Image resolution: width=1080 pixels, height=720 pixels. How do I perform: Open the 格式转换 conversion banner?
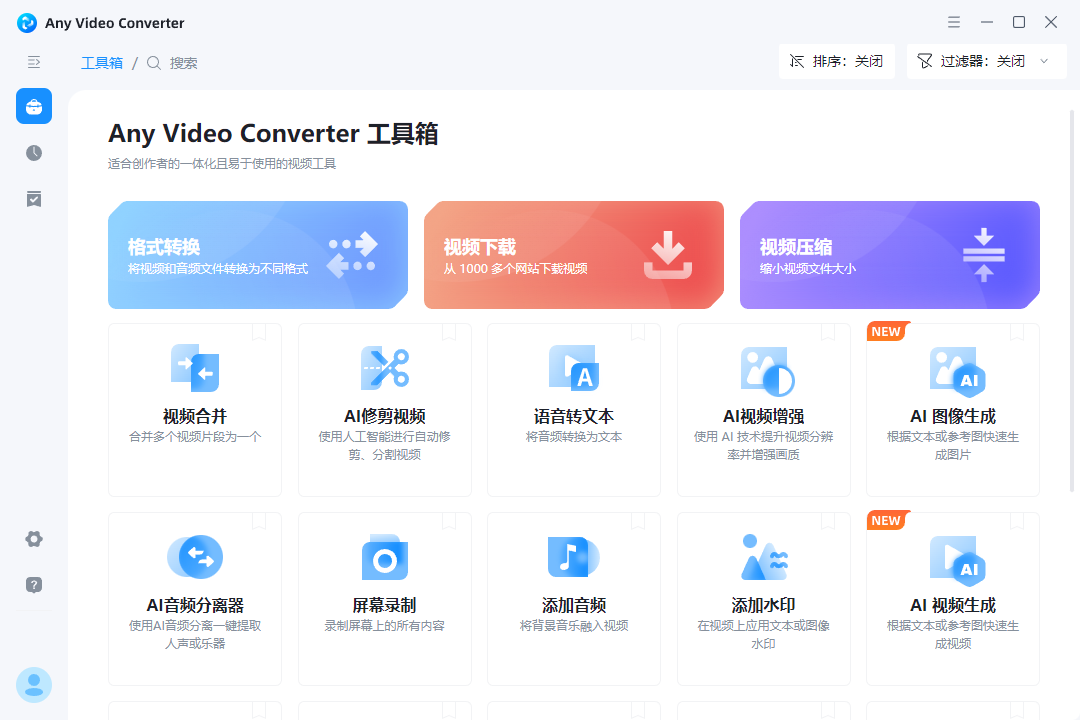(257, 254)
